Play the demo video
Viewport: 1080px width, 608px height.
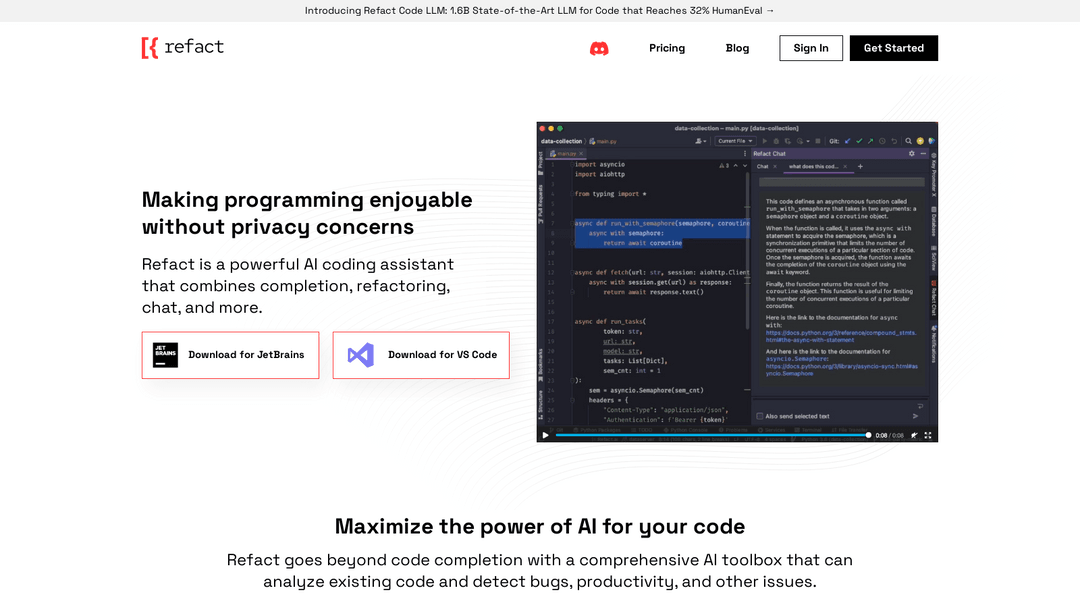546,435
